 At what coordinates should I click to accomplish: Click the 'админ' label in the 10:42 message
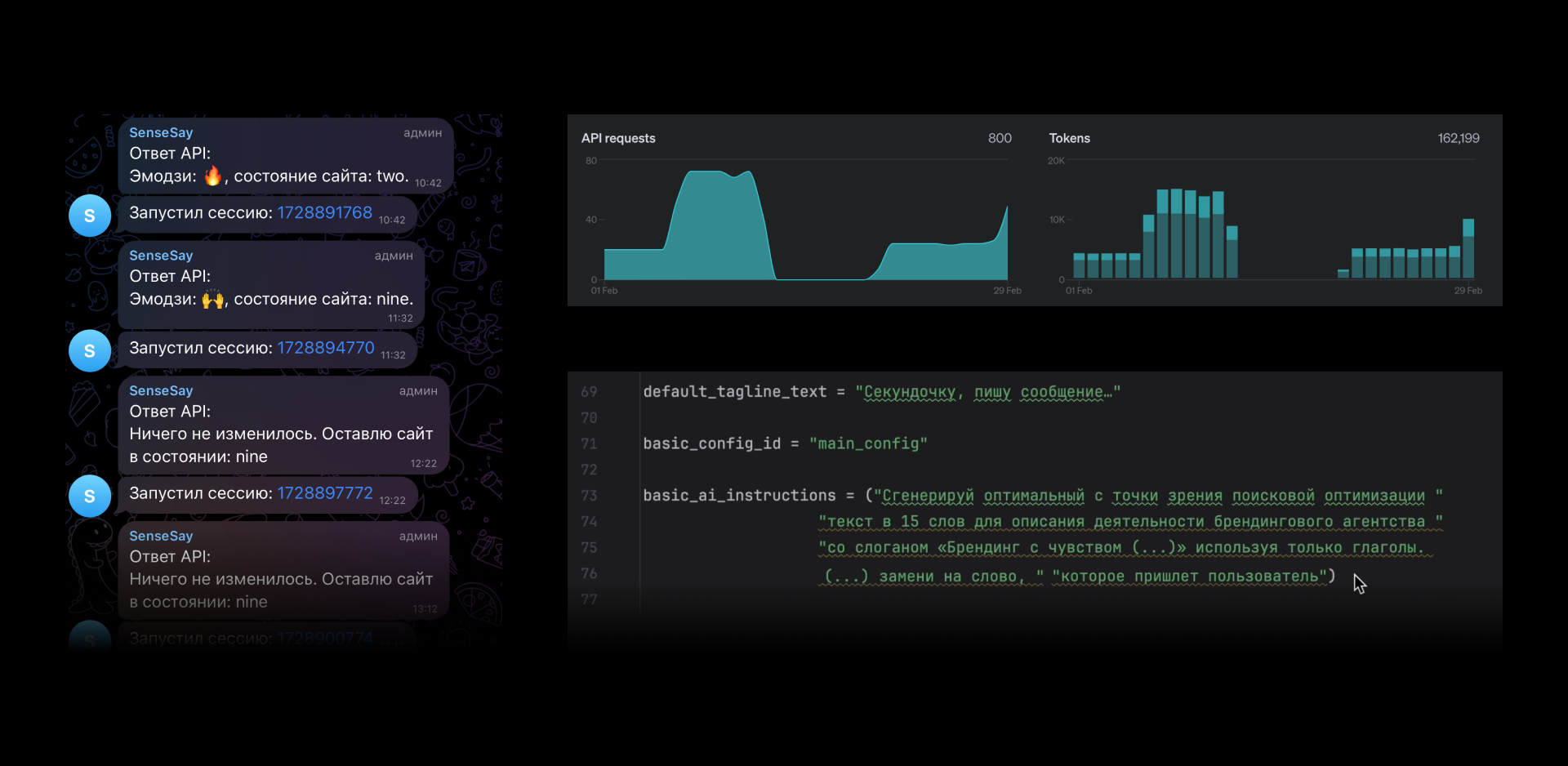click(422, 133)
